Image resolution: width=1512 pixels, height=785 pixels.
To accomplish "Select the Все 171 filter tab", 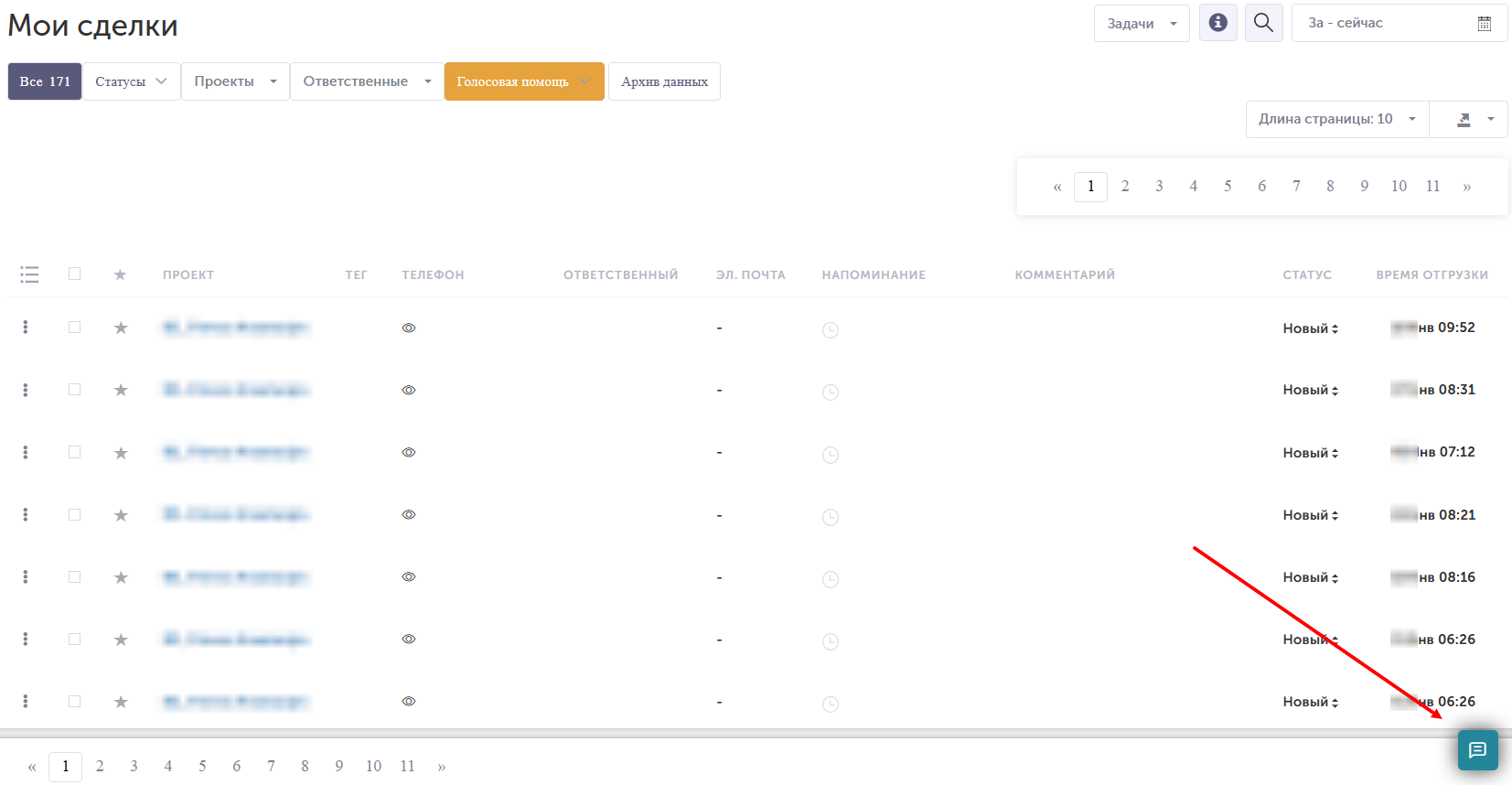I will pos(45,81).
